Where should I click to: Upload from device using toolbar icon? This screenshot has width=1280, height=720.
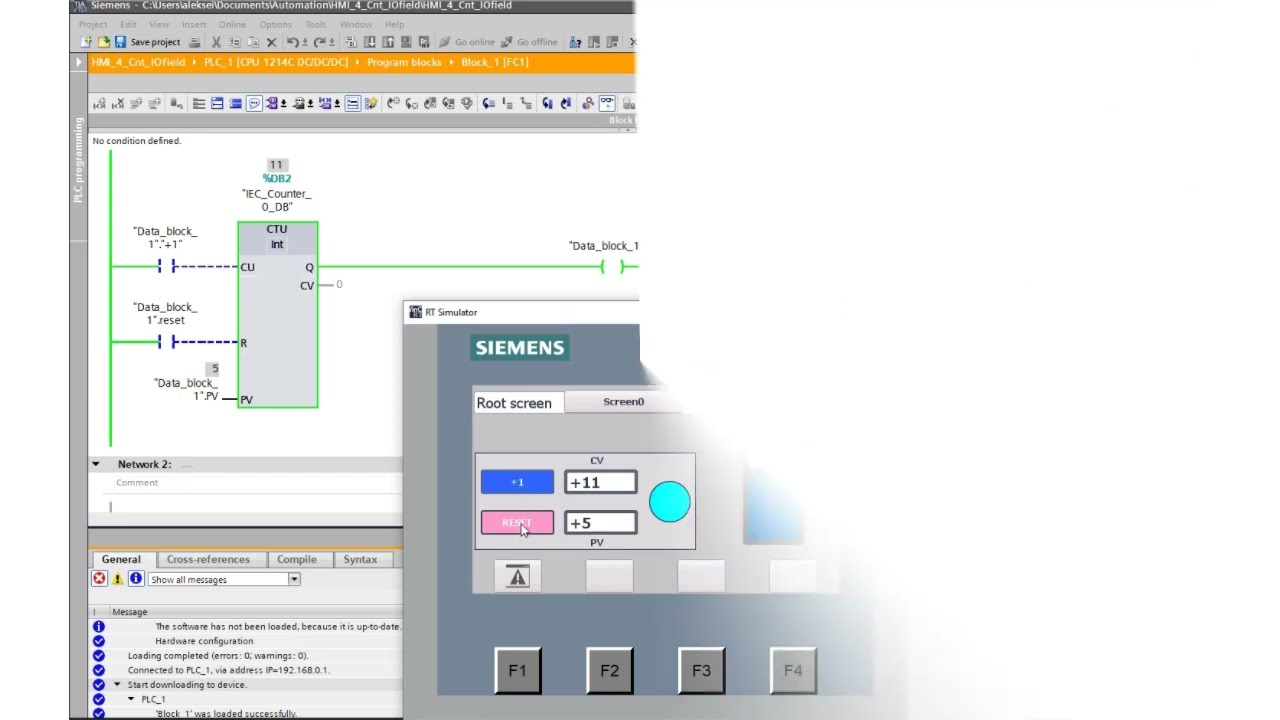[x=388, y=42]
